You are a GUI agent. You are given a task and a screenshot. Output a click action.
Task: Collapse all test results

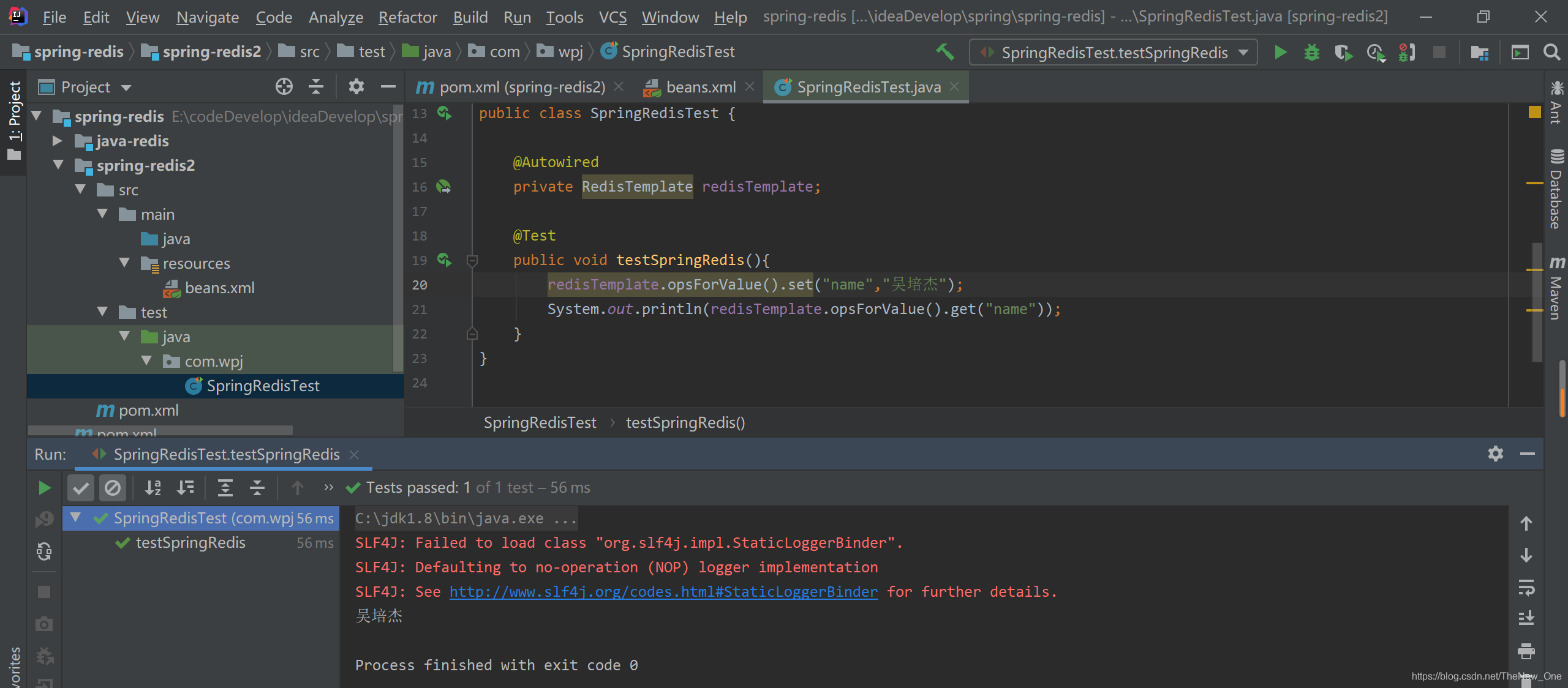(x=257, y=488)
